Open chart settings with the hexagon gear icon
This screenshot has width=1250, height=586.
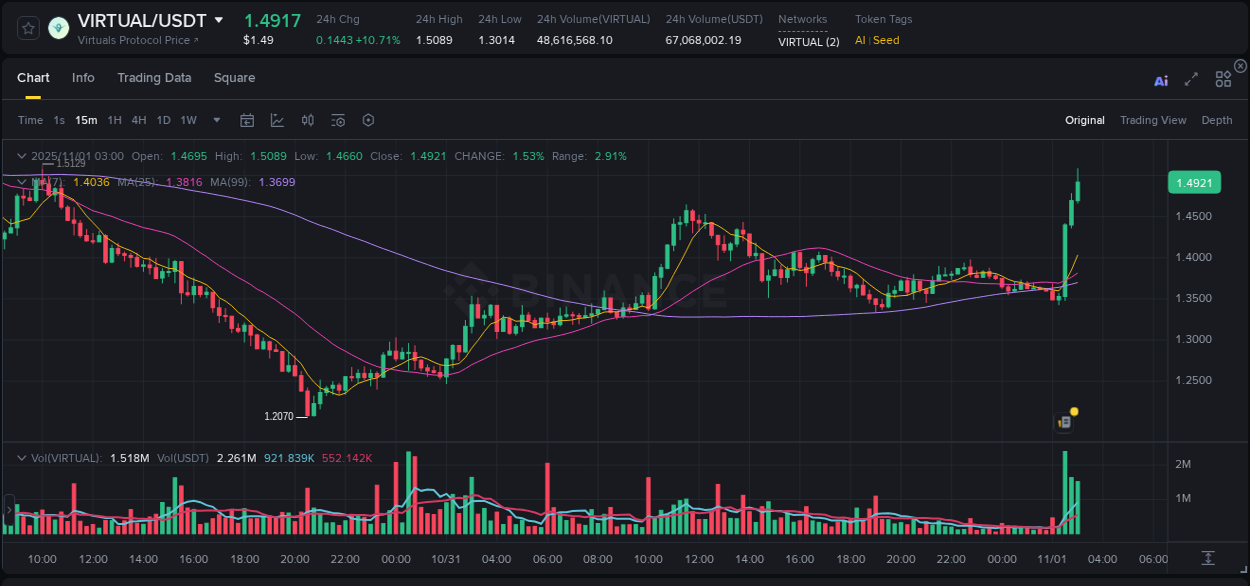click(x=368, y=120)
